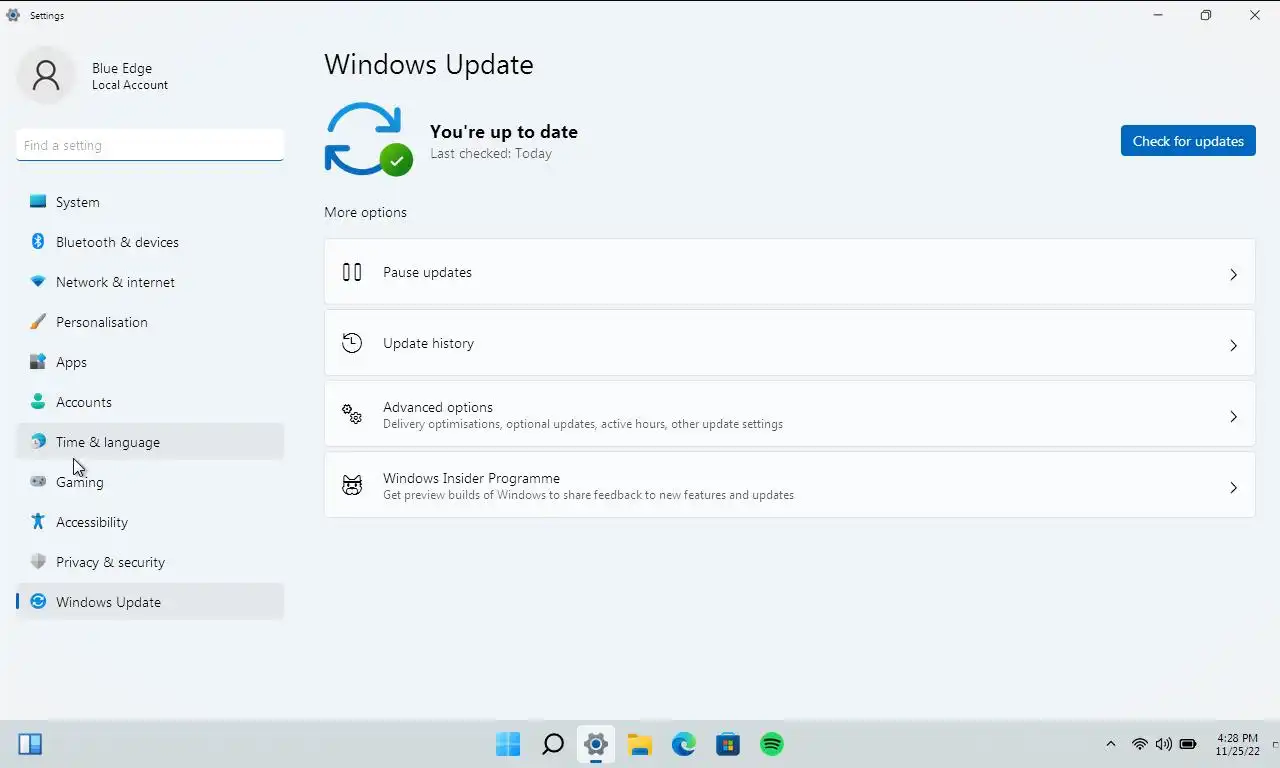This screenshot has height=768, width=1280.
Task: Select the Time & language globe icon
Action: tap(38, 441)
